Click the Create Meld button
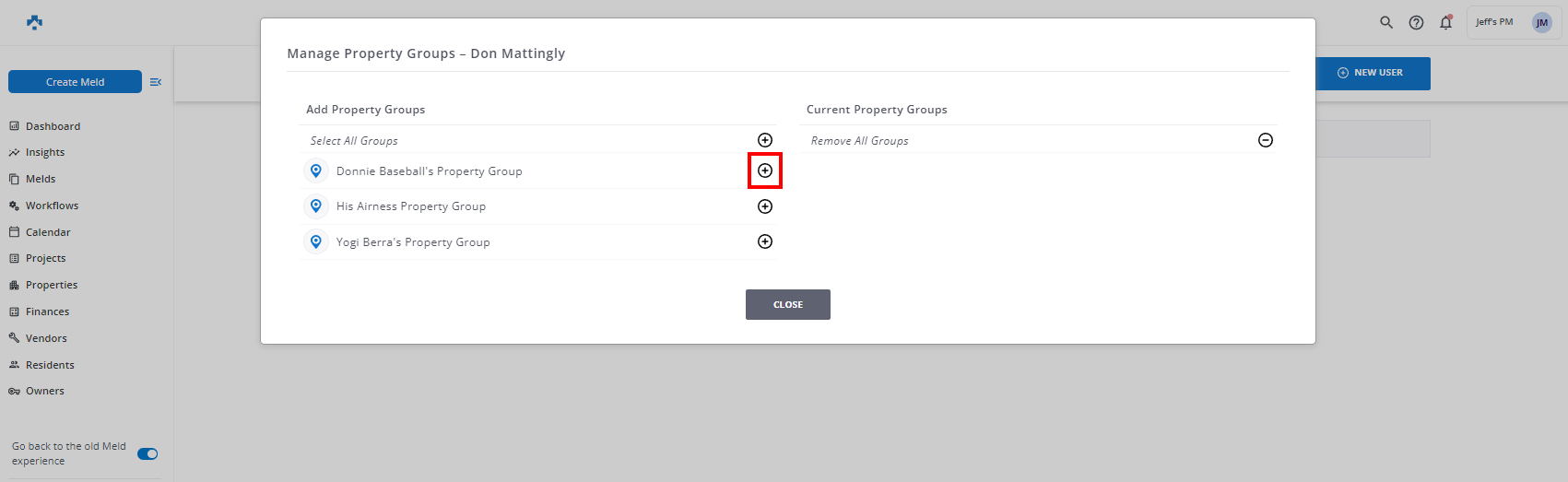Viewport: 1568px width, 482px height. pyautogui.click(x=76, y=82)
